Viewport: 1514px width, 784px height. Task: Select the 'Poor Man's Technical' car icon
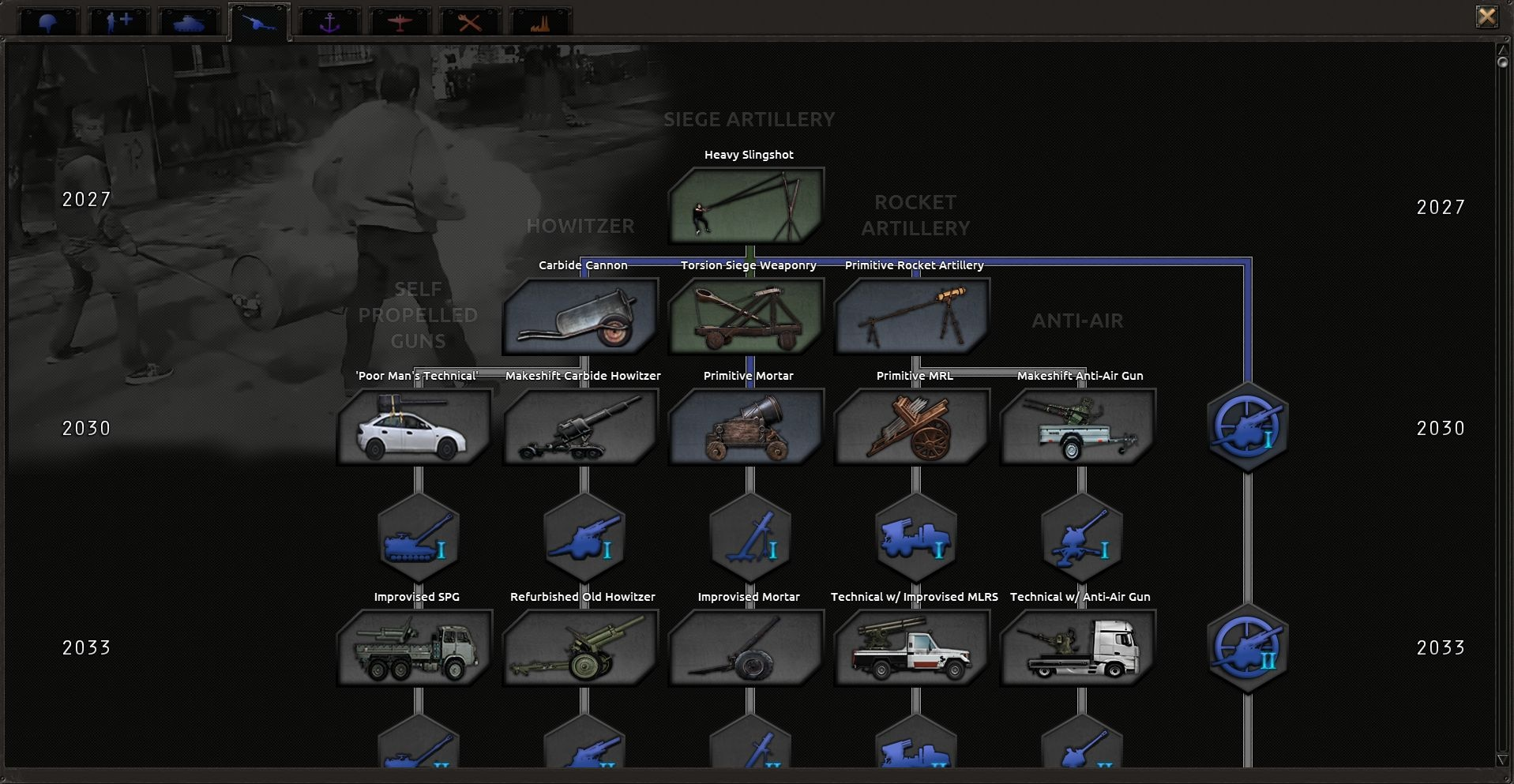pos(415,426)
